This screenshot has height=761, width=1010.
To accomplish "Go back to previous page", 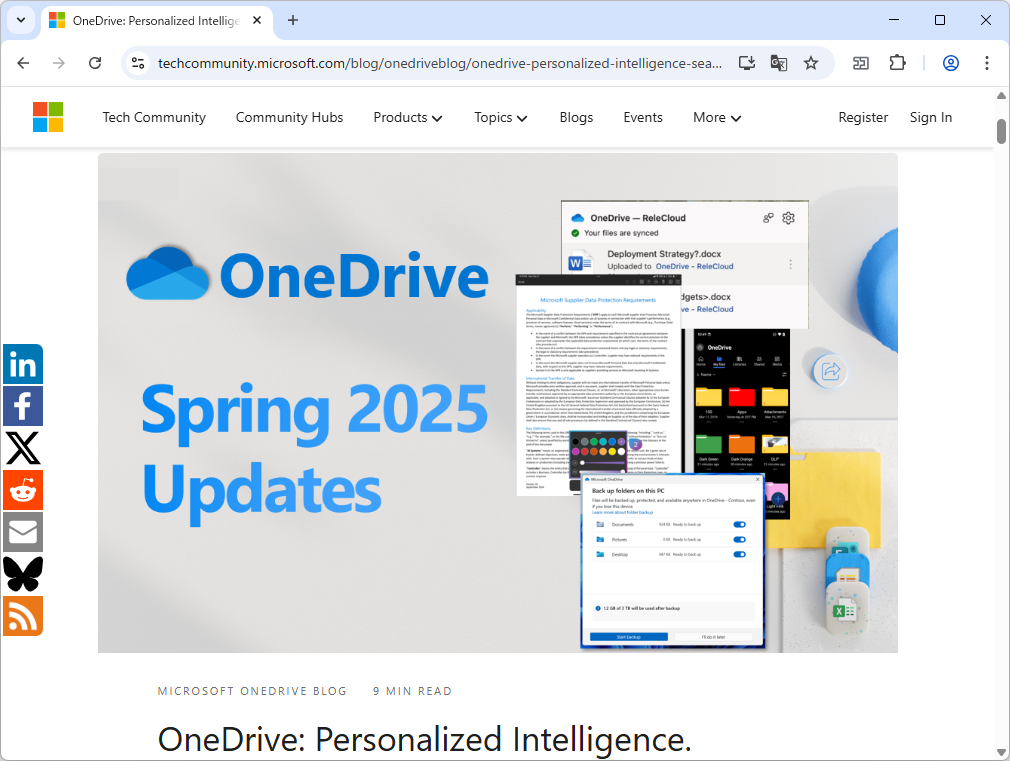I will (23, 63).
